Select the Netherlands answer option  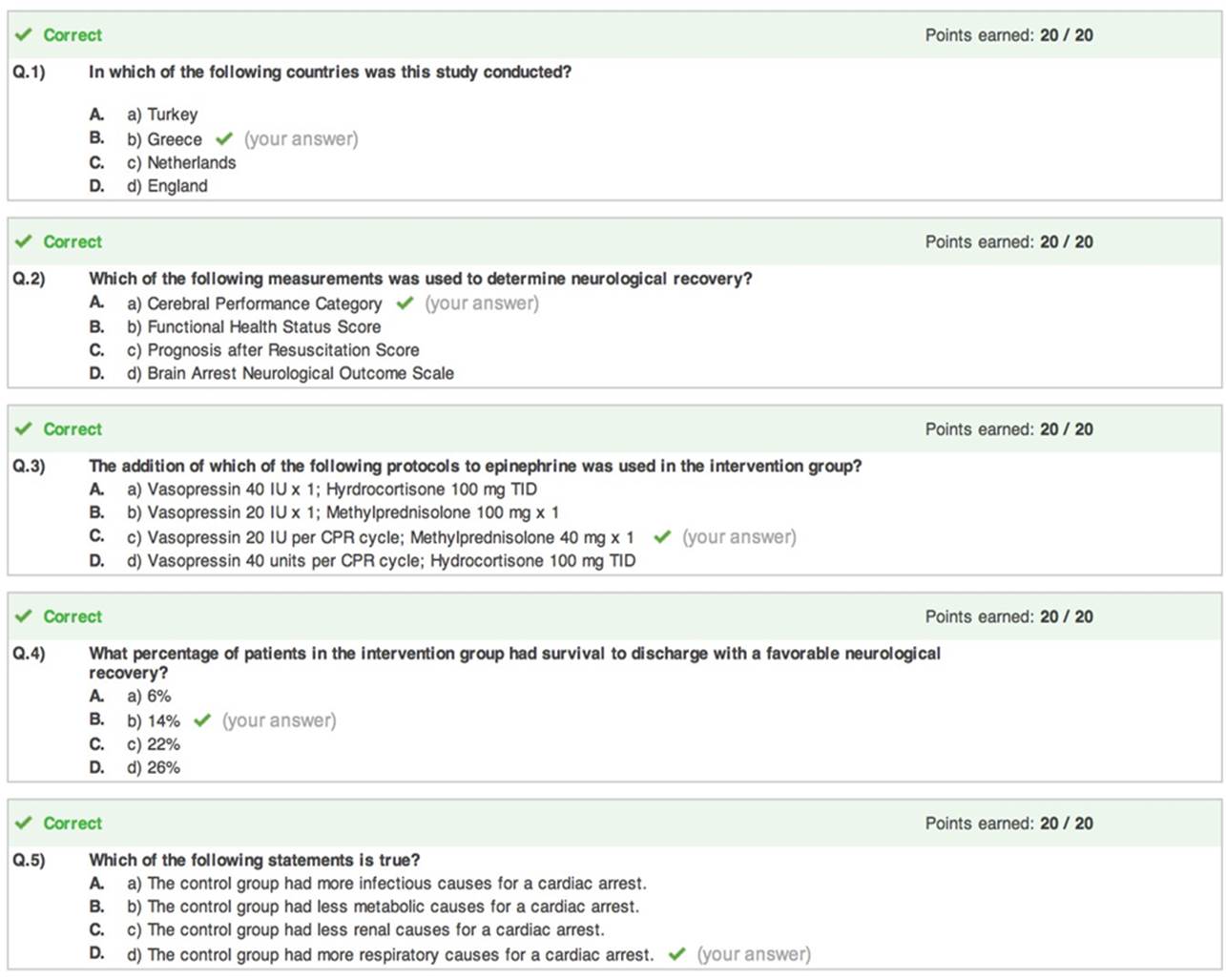click(x=181, y=163)
